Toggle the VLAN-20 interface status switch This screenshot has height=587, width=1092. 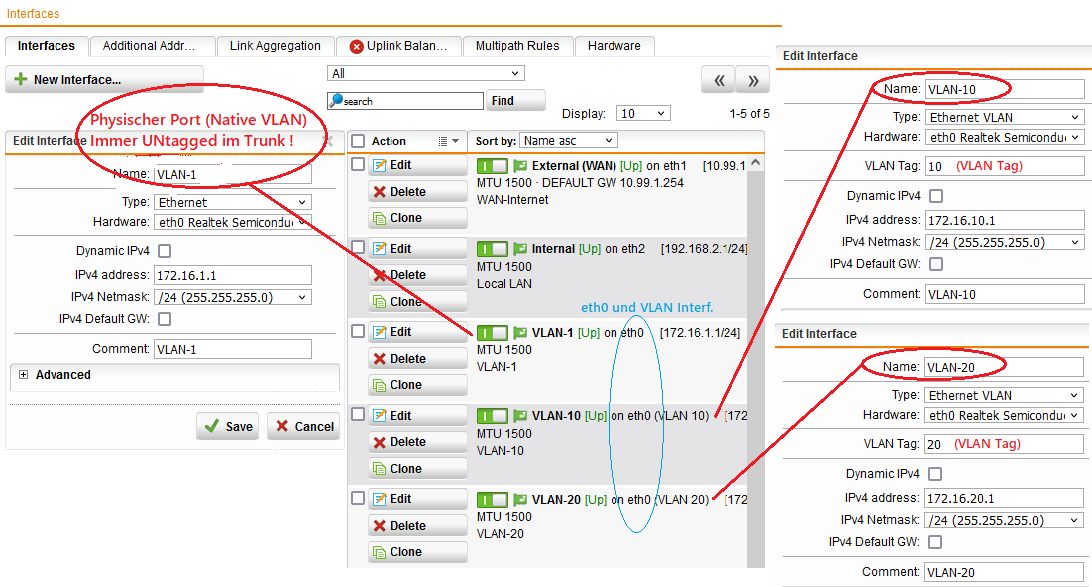[x=492, y=499]
